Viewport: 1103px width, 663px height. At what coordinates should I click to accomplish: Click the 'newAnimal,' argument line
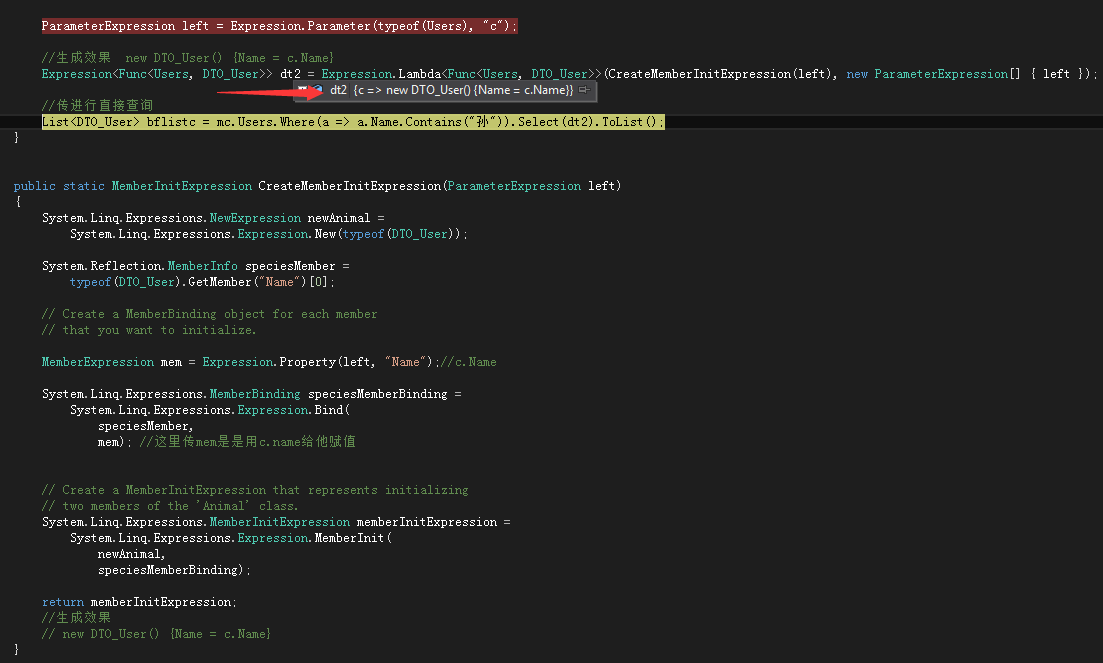(x=132, y=554)
